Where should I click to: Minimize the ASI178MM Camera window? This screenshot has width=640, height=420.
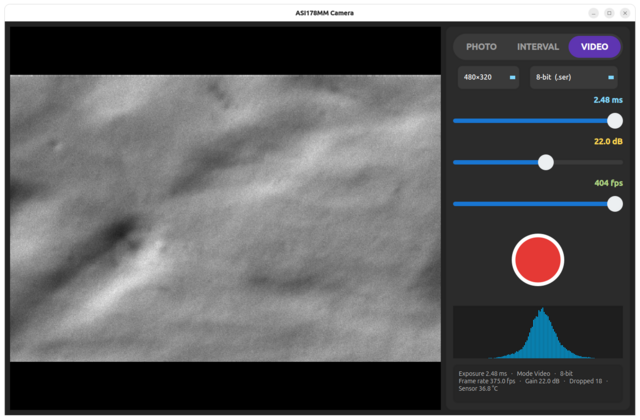tap(593, 13)
